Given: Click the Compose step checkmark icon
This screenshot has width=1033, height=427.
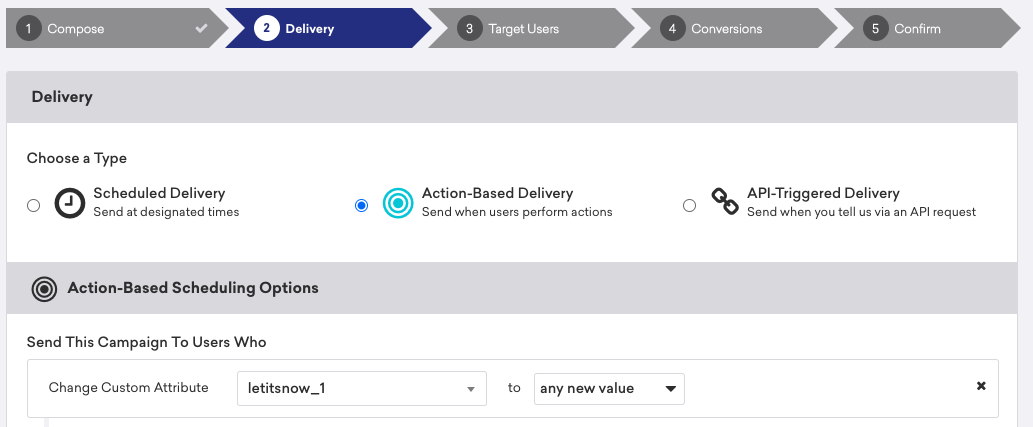Looking at the screenshot, I should (202, 29).
